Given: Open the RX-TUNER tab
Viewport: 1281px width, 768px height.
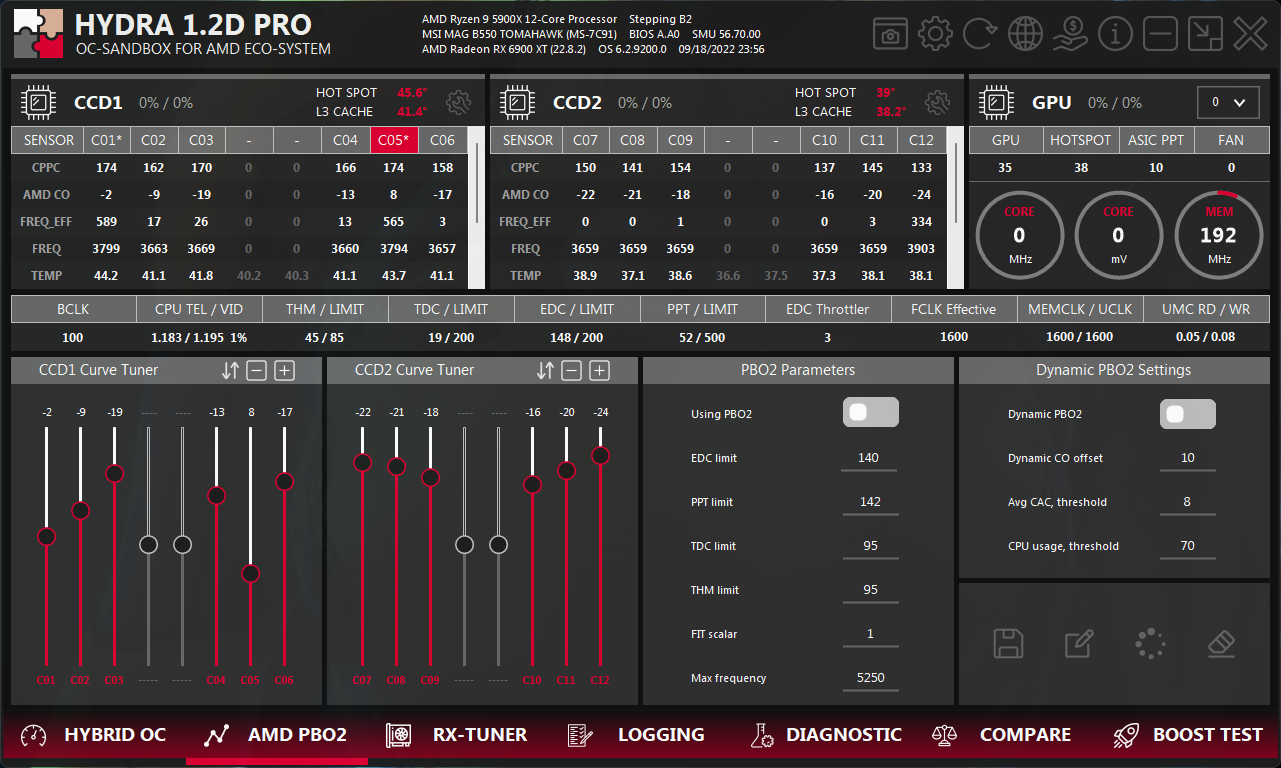Looking at the screenshot, I should click(x=457, y=735).
